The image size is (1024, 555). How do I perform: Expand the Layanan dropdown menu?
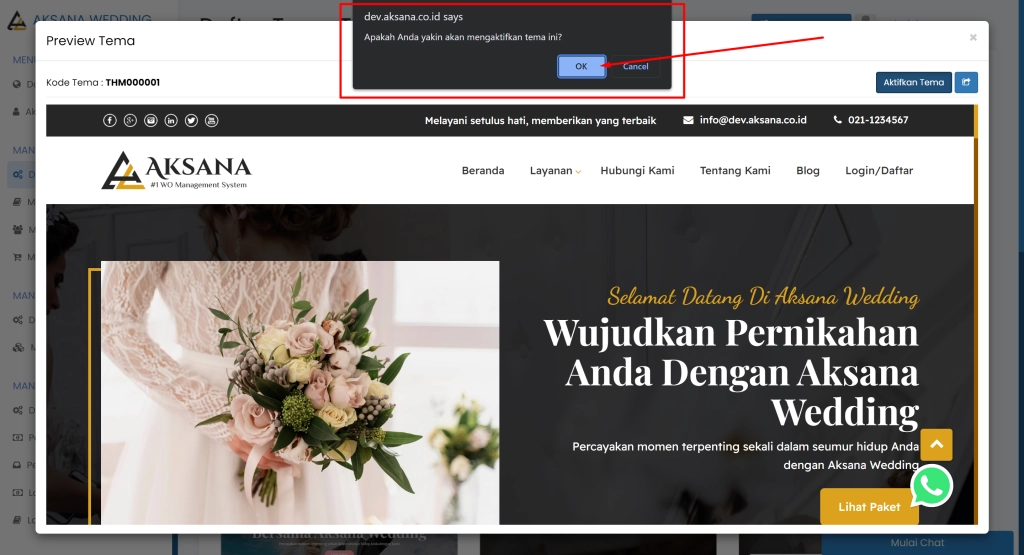click(x=554, y=170)
